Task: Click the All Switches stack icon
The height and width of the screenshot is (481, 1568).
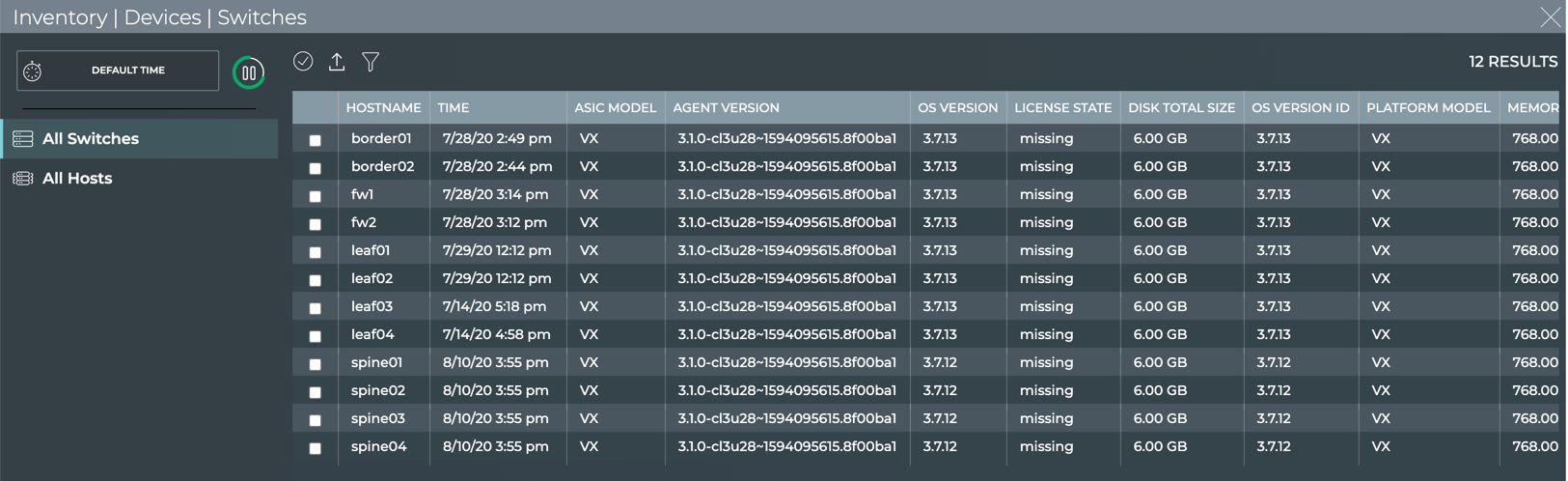Action: click(x=23, y=139)
